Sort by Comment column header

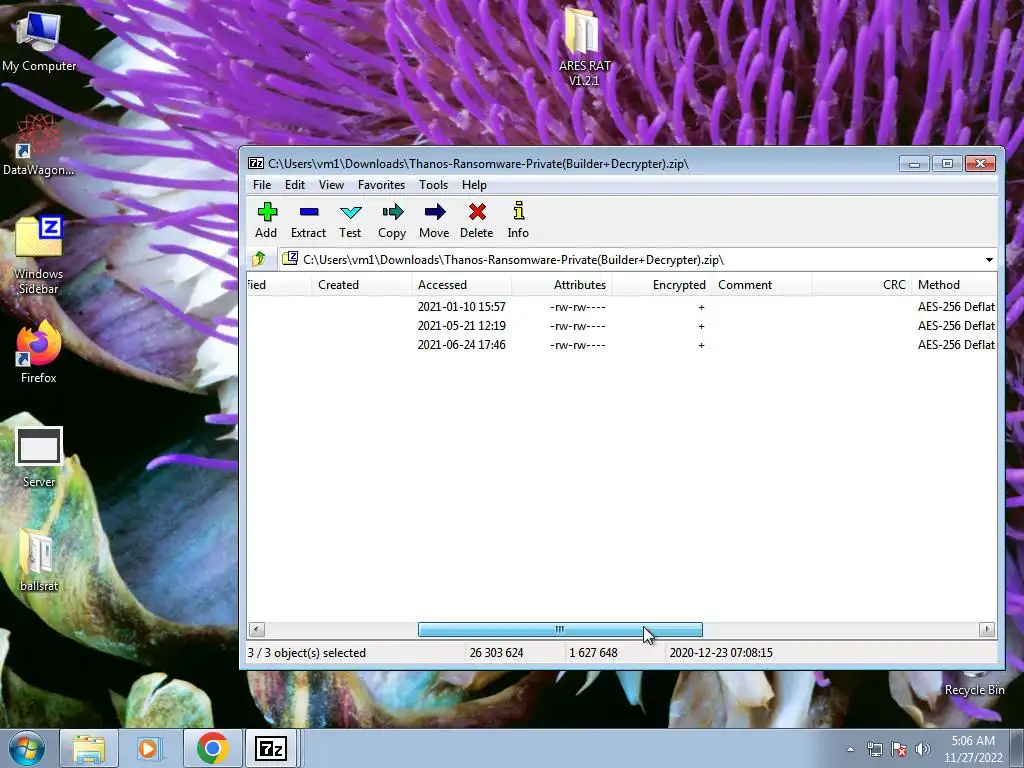coord(761,285)
